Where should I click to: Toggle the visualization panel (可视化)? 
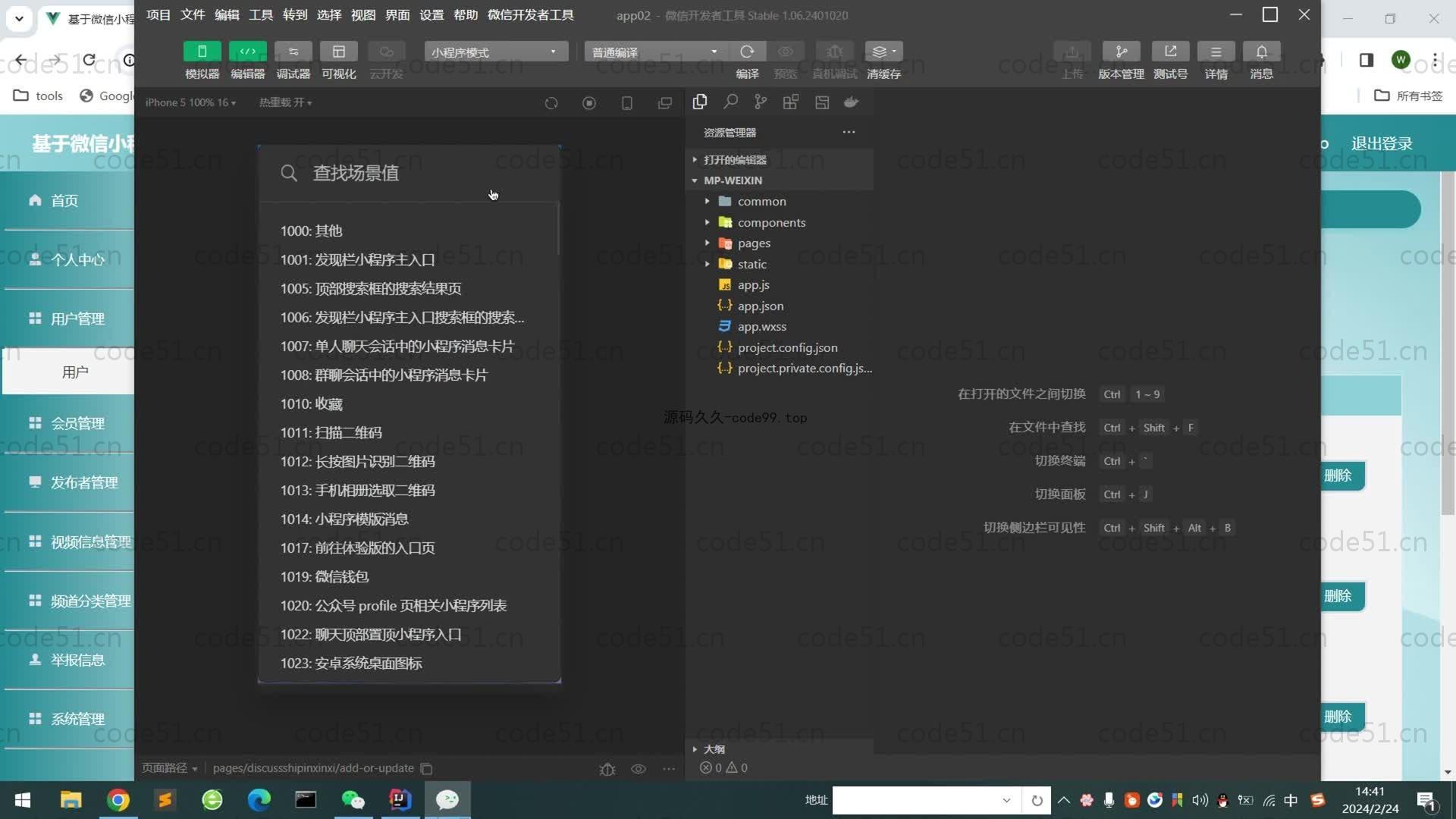click(x=338, y=52)
